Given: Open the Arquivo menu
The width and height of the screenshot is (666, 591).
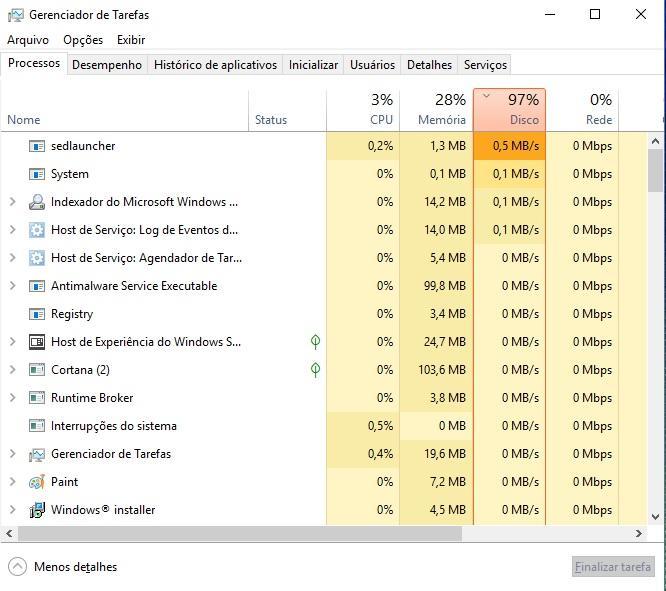Looking at the screenshot, I should click(x=28, y=40).
